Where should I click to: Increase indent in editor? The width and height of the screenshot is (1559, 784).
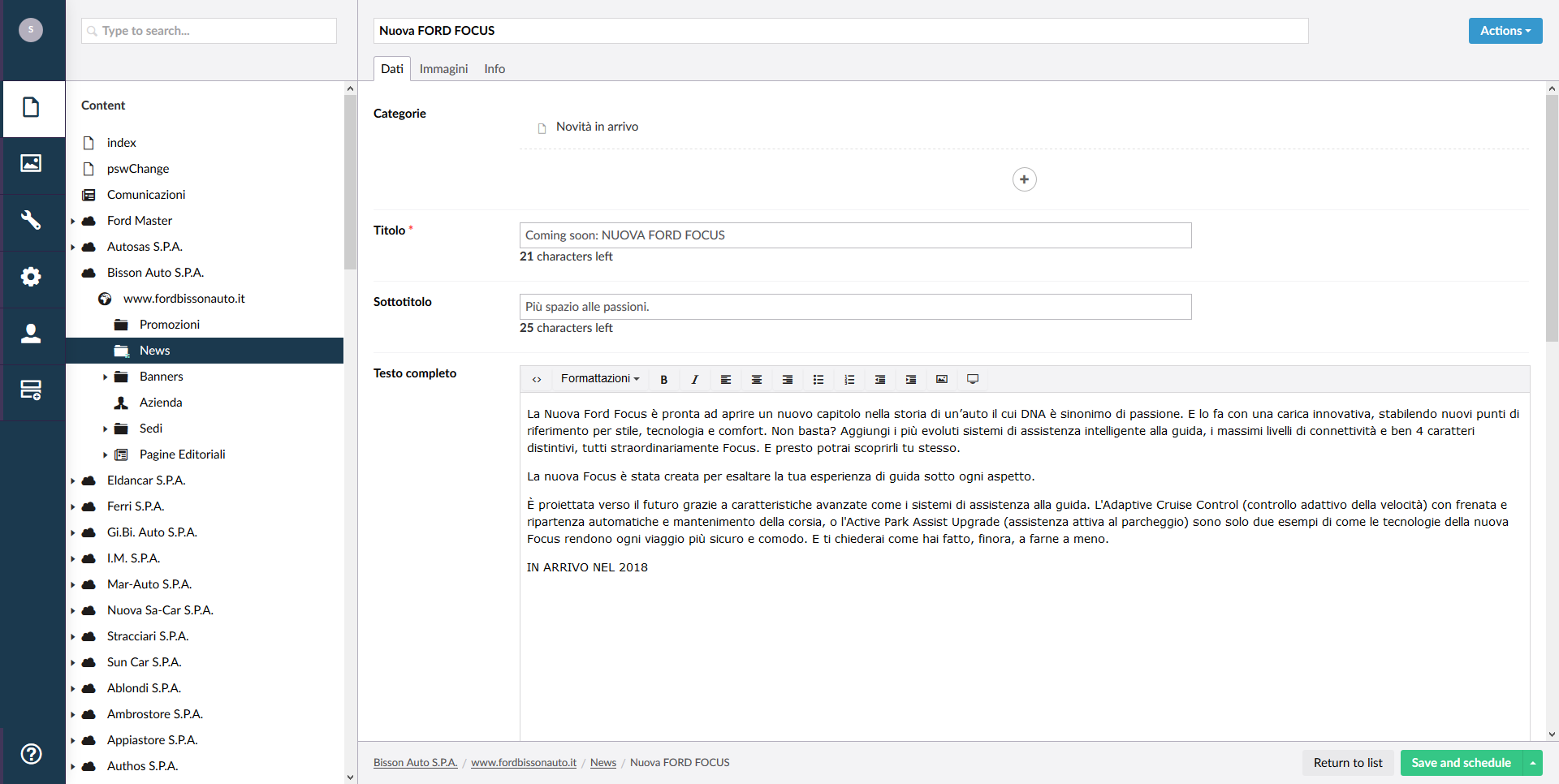(x=911, y=379)
